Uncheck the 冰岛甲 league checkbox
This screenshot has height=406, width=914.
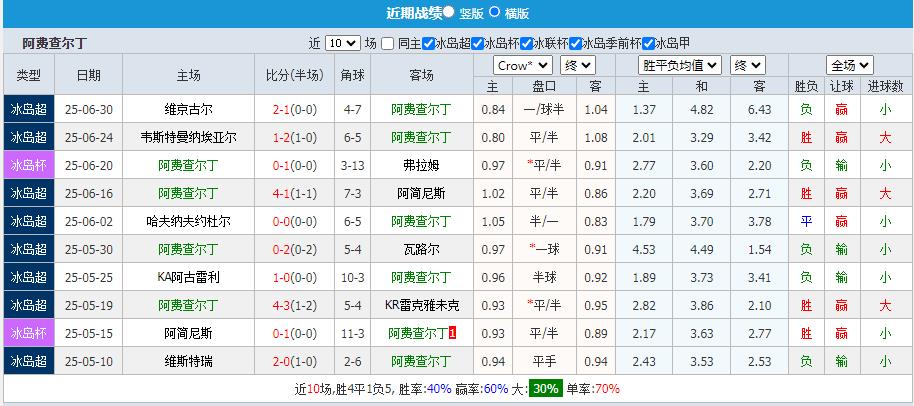(x=648, y=43)
